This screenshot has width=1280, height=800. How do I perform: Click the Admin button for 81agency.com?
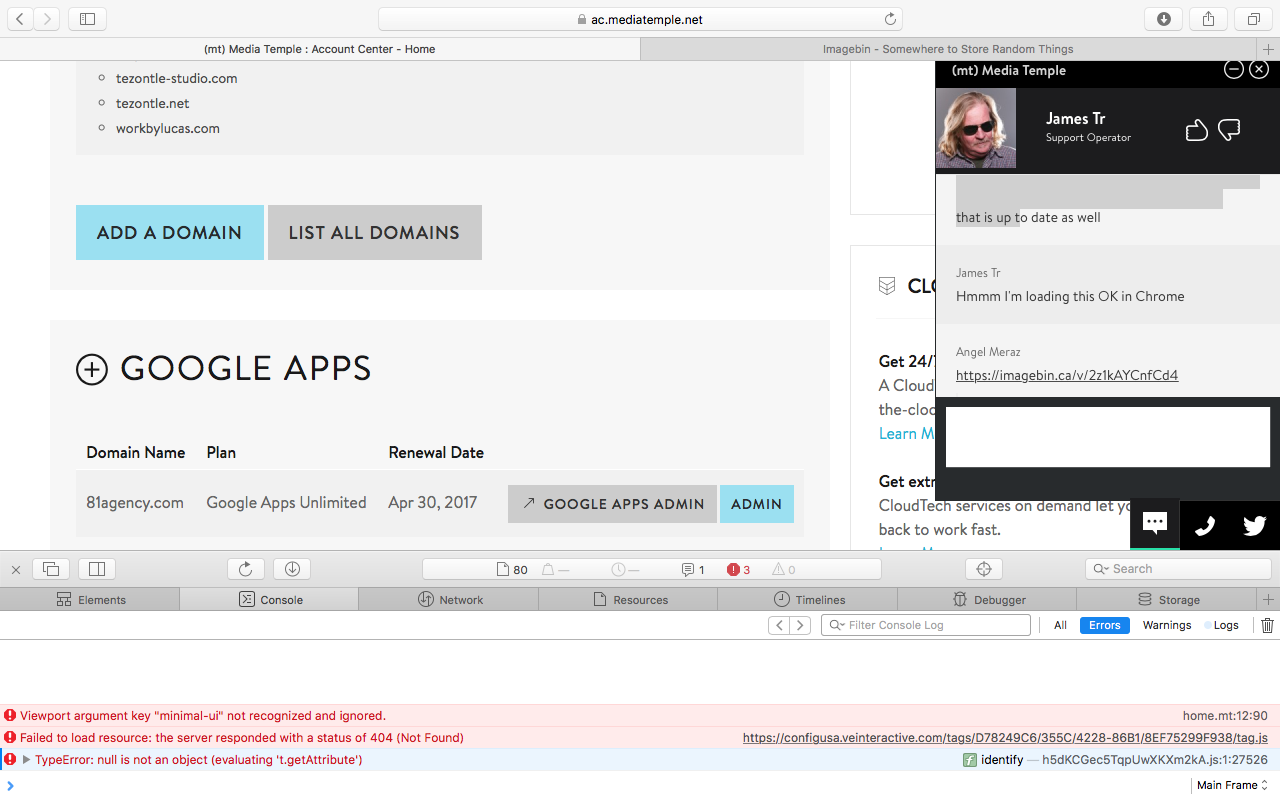pyautogui.click(x=757, y=504)
